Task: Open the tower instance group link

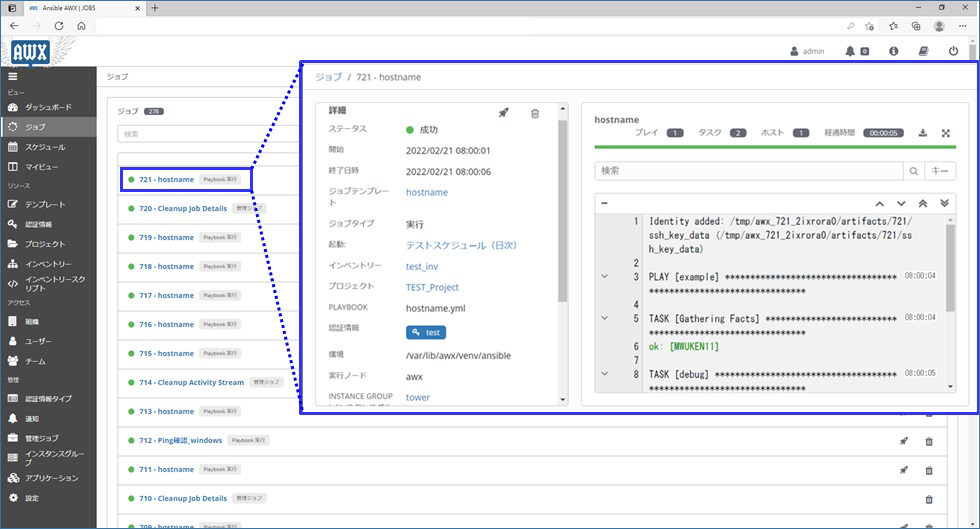Action: pos(418,397)
